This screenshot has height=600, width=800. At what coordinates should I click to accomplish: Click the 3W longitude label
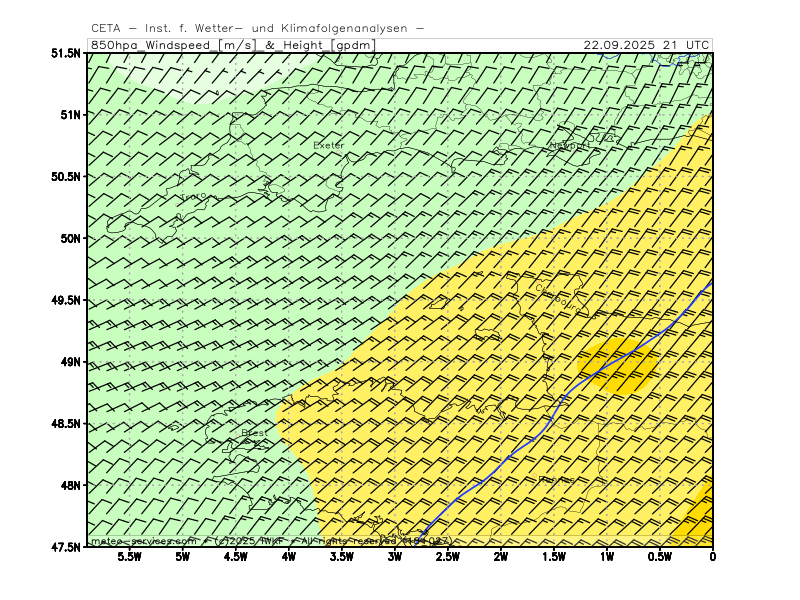pos(395,557)
